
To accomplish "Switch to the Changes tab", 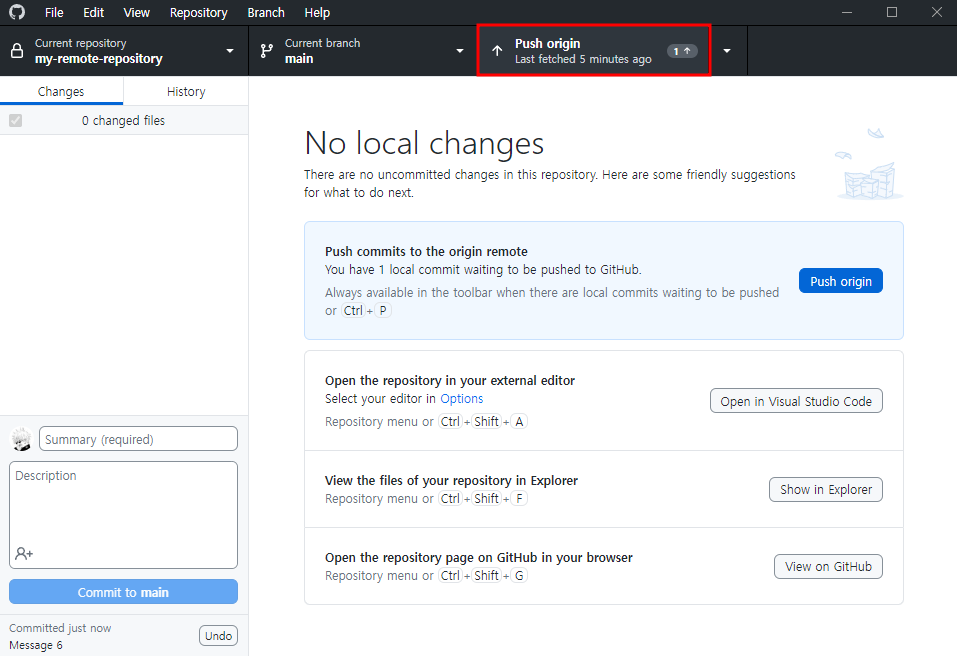I will (x=61, y=92).
